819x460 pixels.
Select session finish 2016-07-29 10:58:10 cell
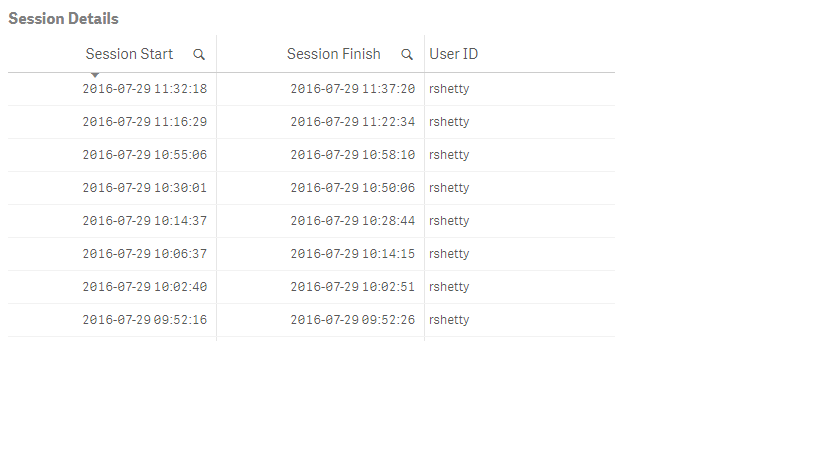(352, 155)
